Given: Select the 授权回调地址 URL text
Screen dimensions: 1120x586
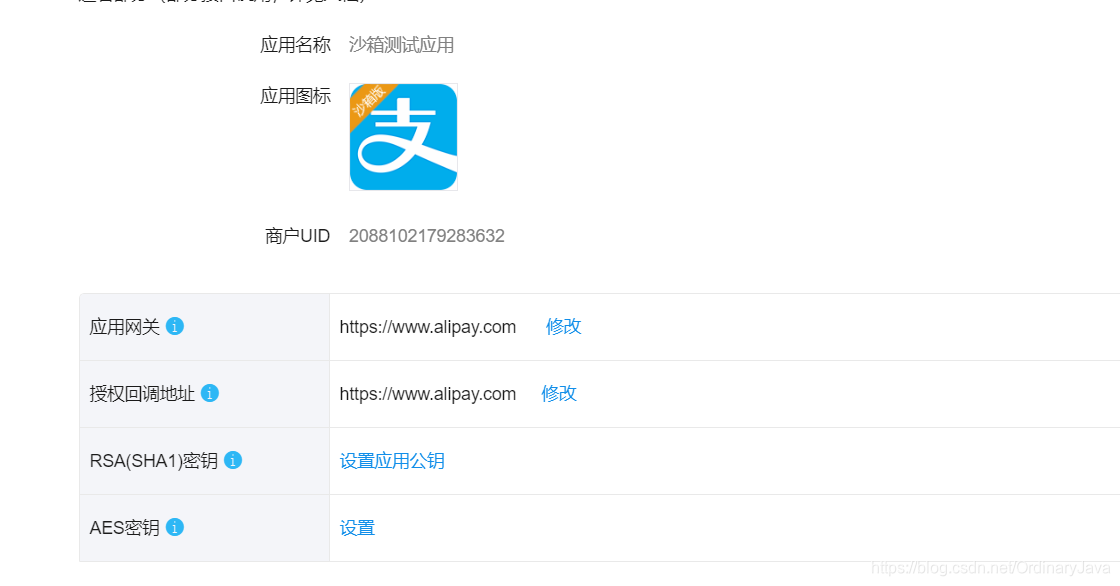Looking at the screenshot, I should 428,394.
